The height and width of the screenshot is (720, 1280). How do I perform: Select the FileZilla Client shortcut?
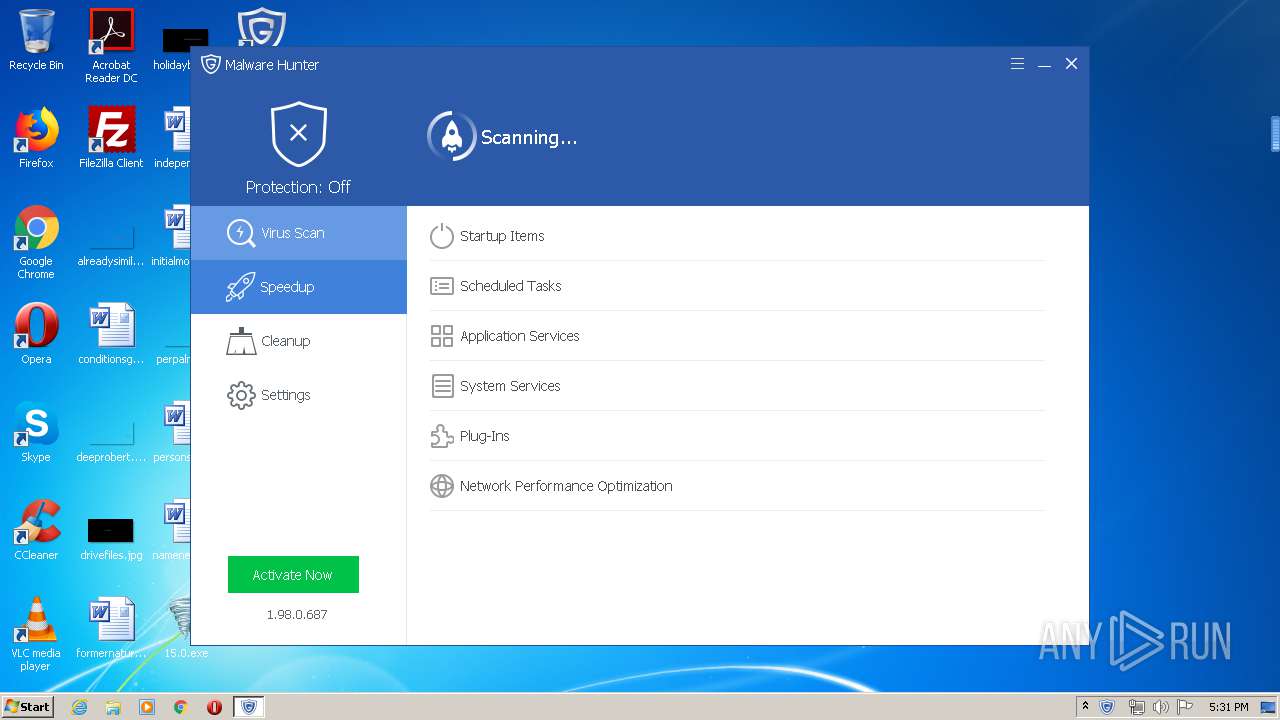(x=111, y=138)
